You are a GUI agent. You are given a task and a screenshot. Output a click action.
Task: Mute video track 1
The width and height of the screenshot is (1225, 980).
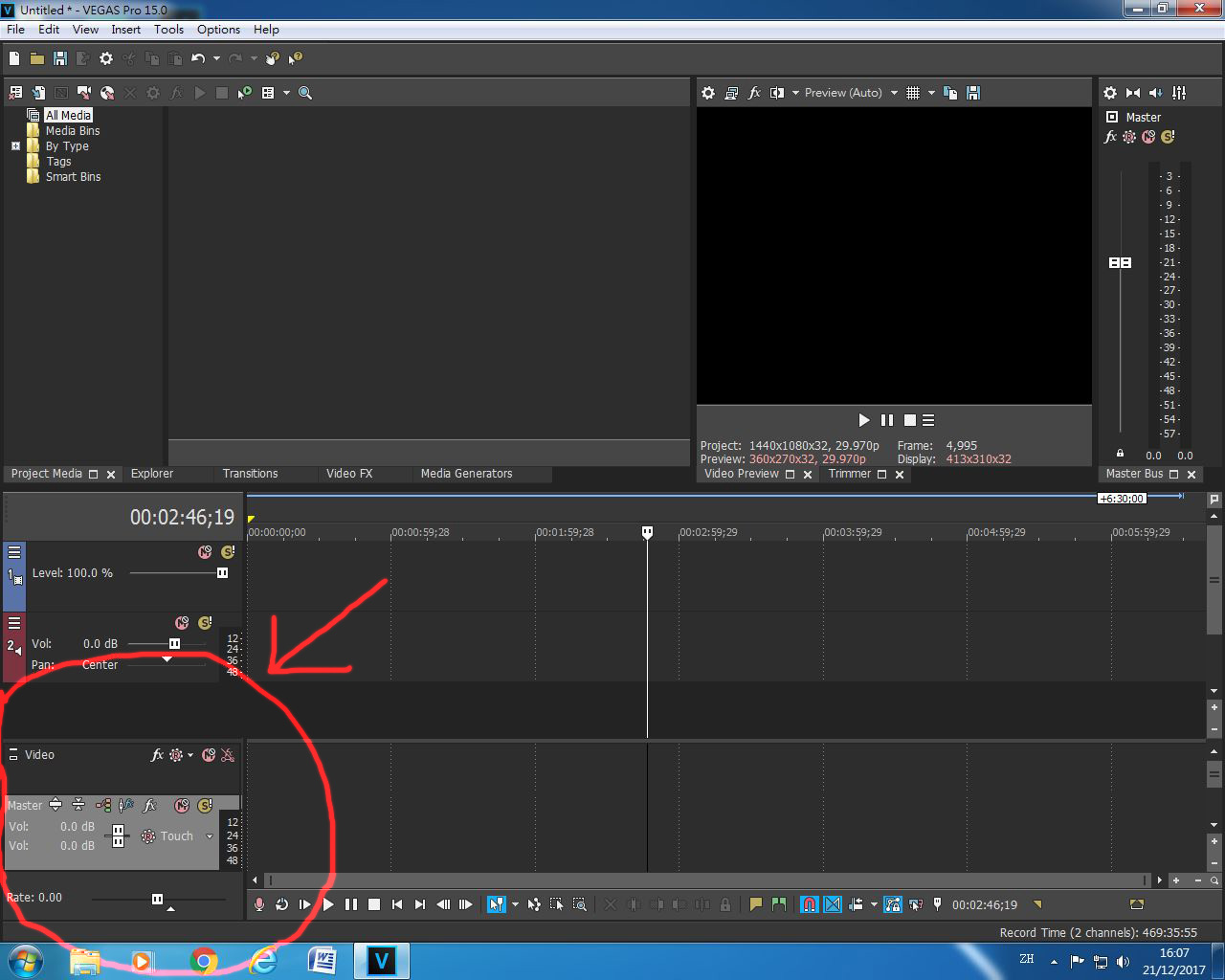(x=205, y=552)
